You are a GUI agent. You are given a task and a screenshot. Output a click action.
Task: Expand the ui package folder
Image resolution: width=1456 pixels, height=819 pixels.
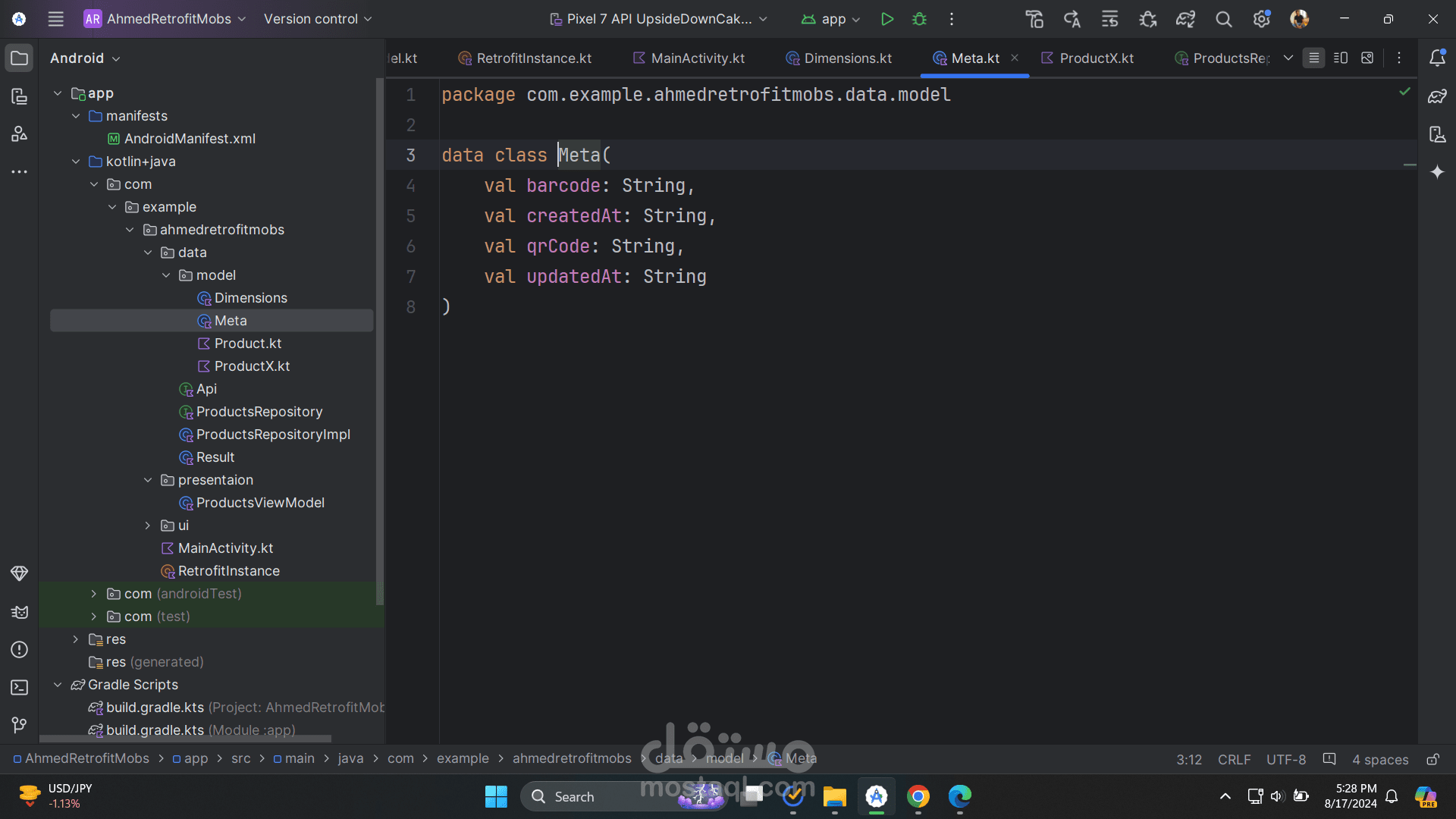pyautogui.click(x=148, y=526)
